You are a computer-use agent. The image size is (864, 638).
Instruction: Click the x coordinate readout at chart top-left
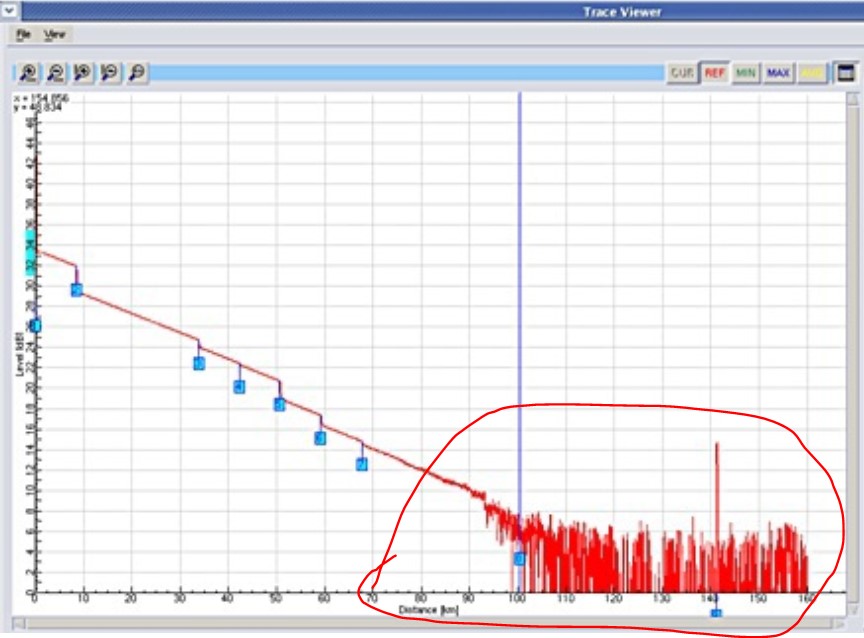point(41,98)
